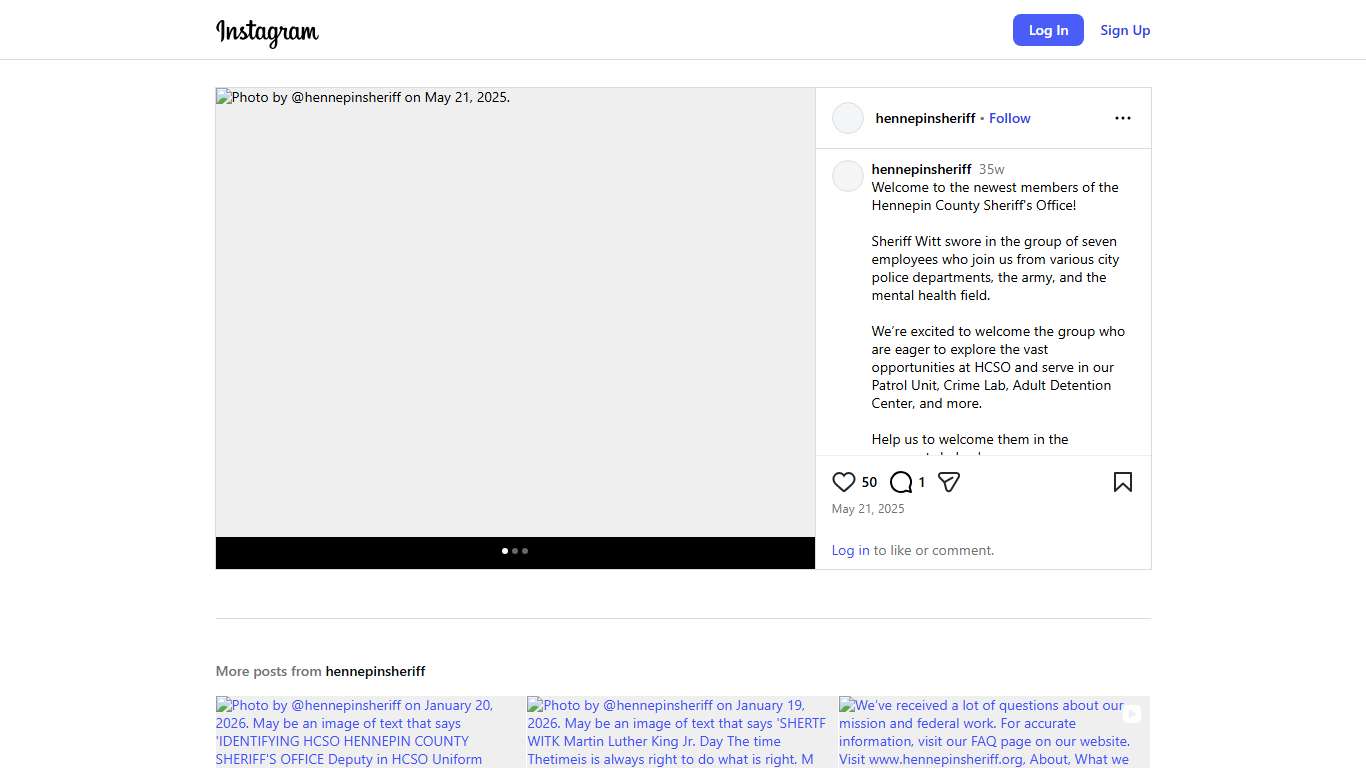This screenshot has height=768, width=1366.
Task: Click hennepinsheriff username above the caption
Action: [x=921, y=169]
